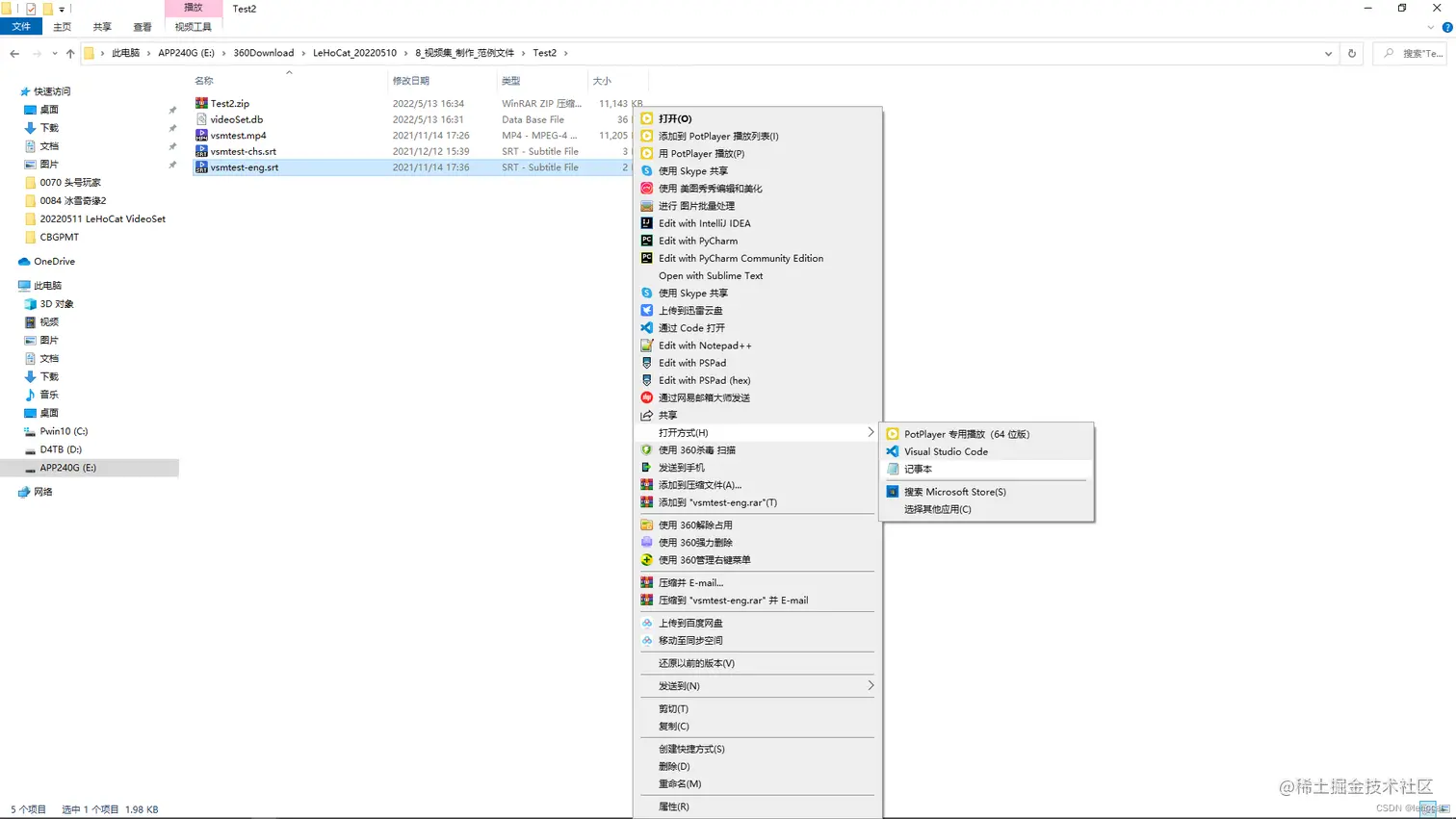Click the 添加到 PotPlayer 播放列表 icon
1456x819 pixels.
click(647, 136)
